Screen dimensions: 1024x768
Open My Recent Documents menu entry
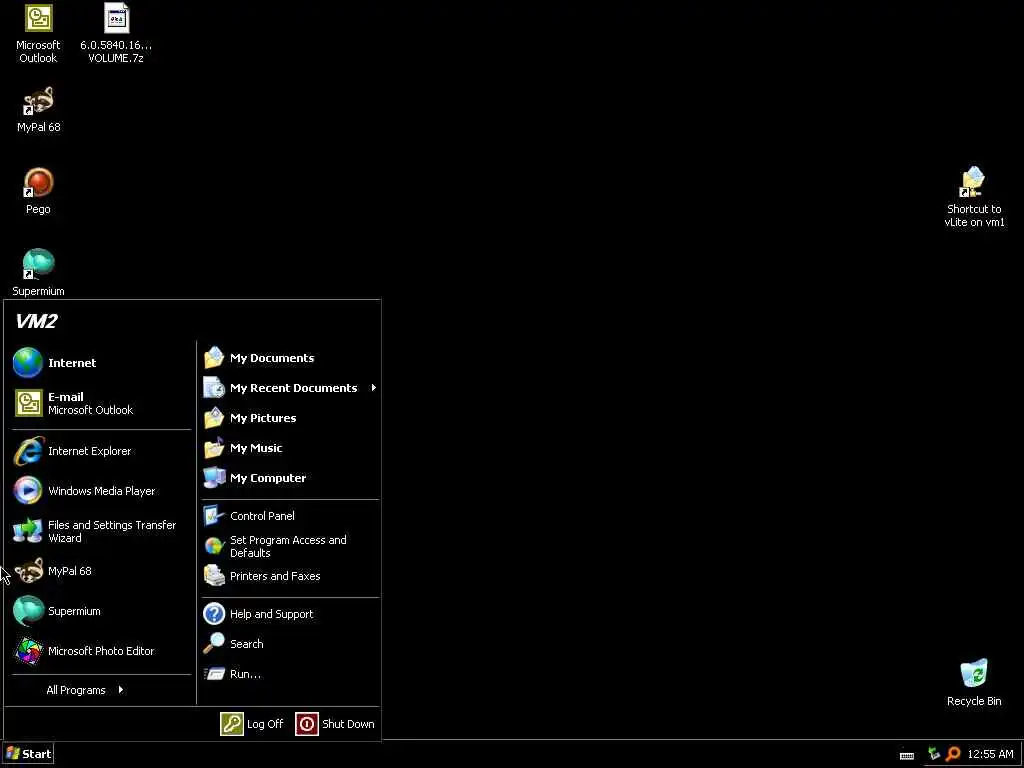pos(291,388)
